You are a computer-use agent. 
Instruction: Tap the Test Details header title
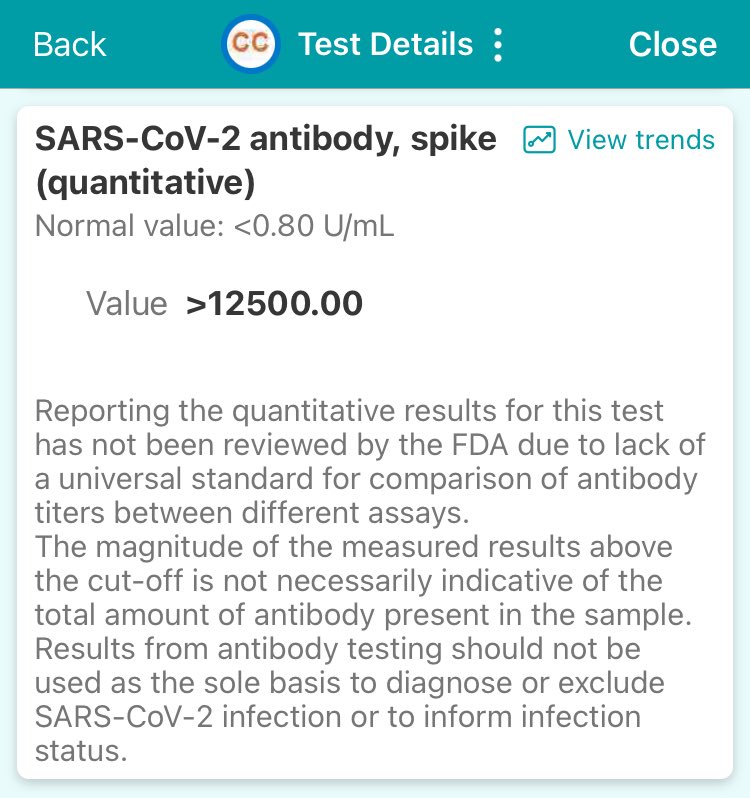click(385, 44)
